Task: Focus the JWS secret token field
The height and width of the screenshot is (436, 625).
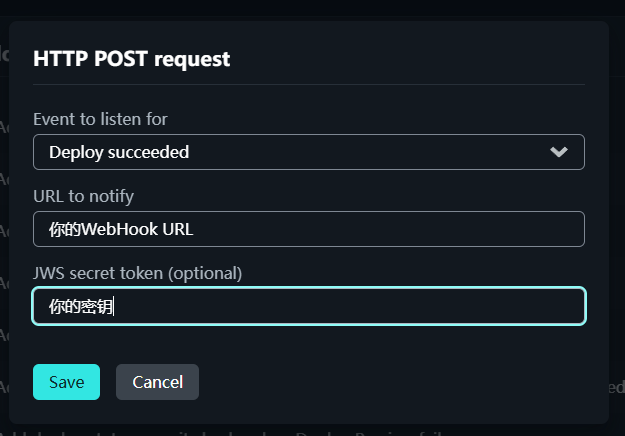Action: (x=308, y=306)
